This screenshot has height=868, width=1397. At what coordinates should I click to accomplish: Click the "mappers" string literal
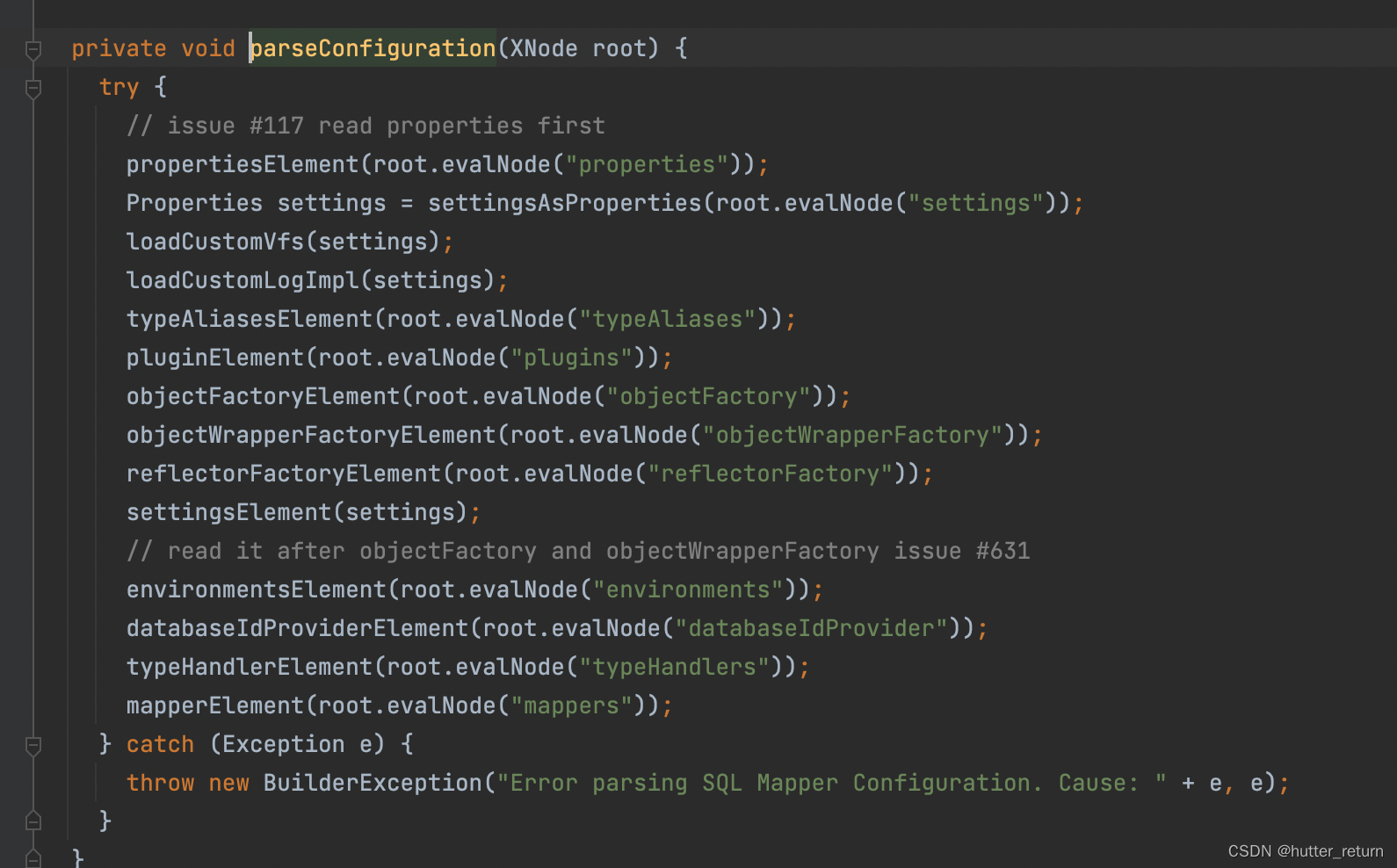coord(572,705)
